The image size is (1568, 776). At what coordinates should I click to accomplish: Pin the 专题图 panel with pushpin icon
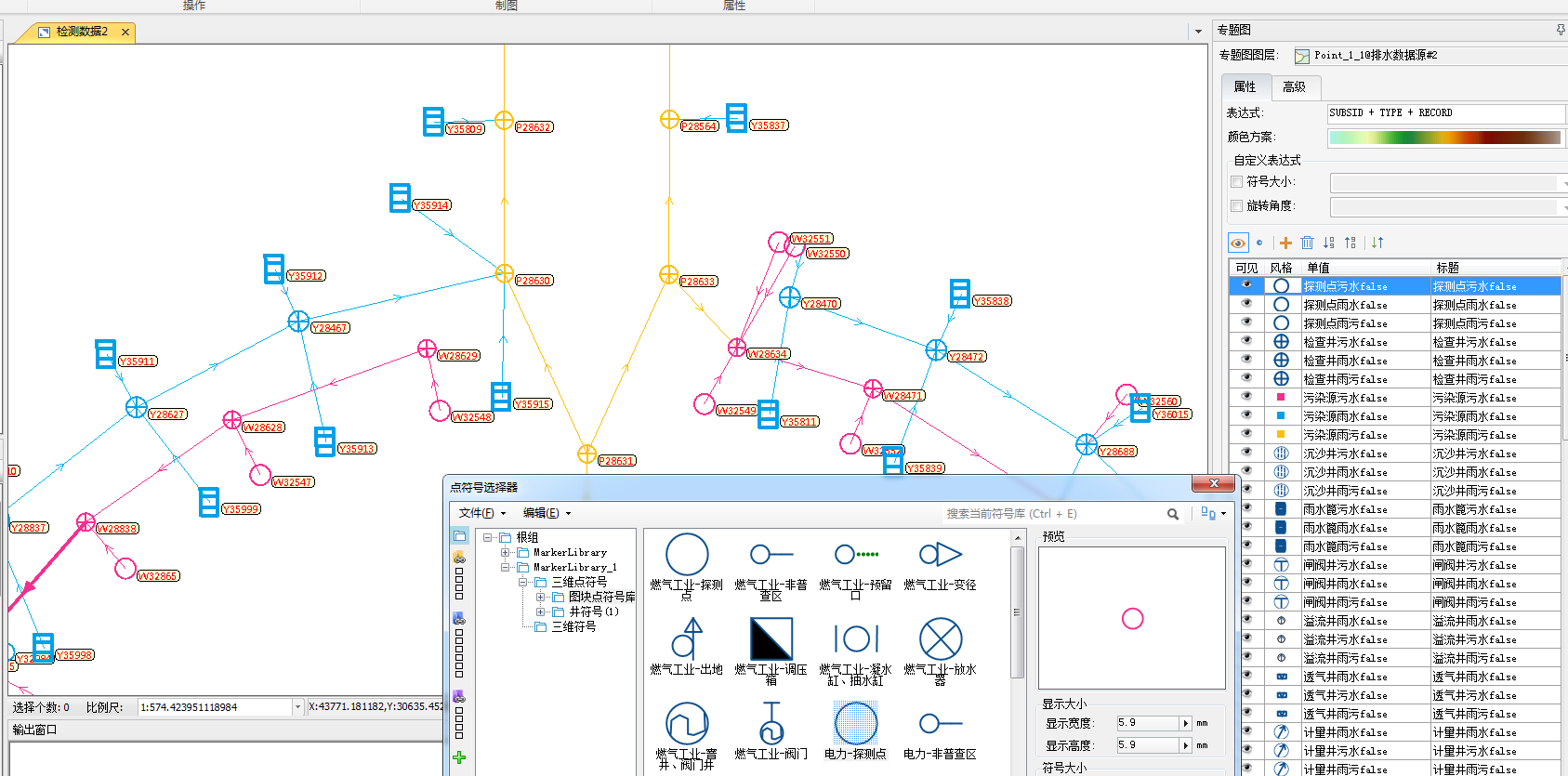[x=1561, y=30]
